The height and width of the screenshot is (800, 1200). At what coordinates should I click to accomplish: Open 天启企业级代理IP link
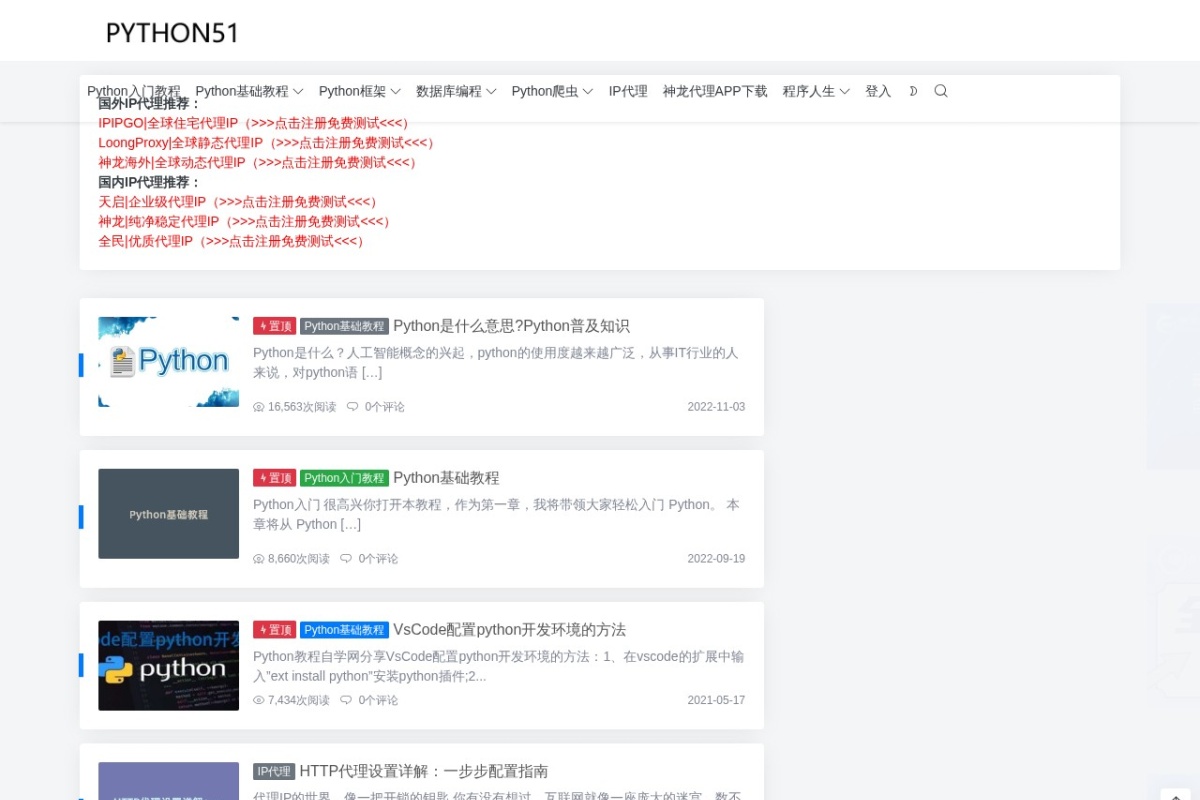click(240, 202)
